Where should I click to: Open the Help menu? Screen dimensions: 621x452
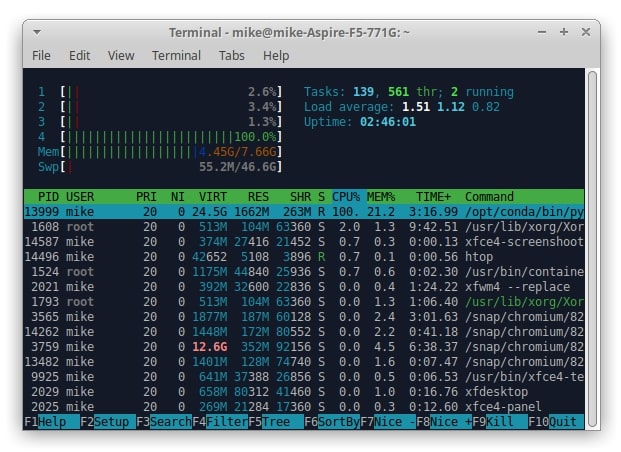coord(276,55)
